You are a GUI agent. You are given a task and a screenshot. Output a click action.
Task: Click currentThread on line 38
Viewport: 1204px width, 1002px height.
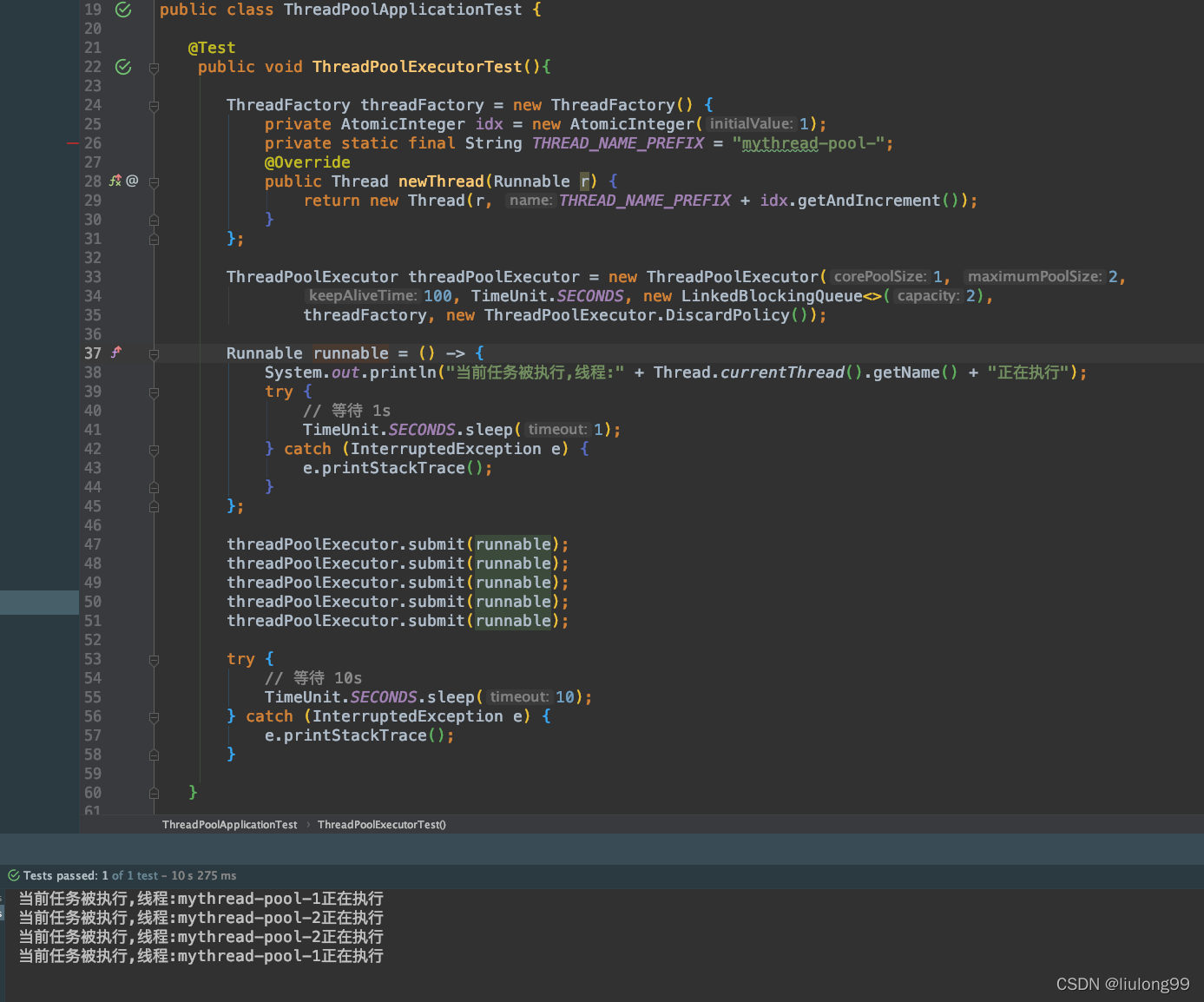782,372
